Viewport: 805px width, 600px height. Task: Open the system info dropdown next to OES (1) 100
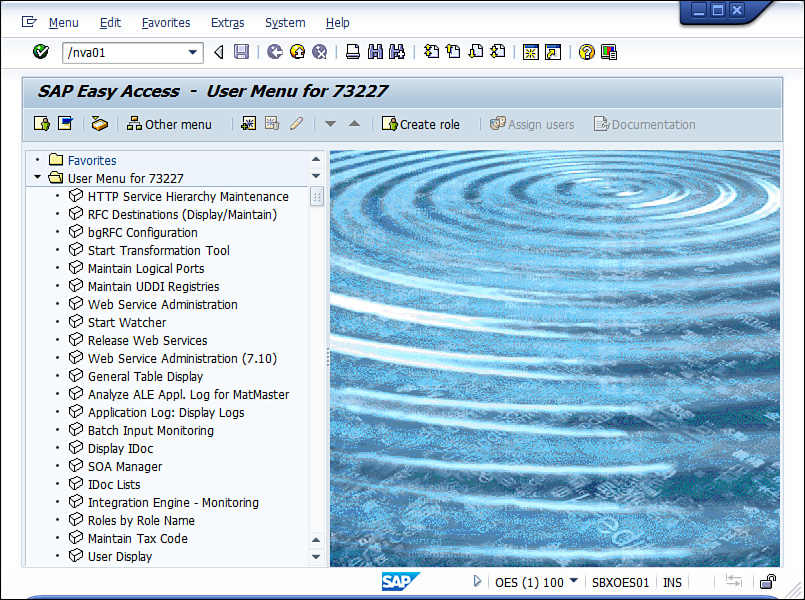pyautogui.click(x=573, y=580)
